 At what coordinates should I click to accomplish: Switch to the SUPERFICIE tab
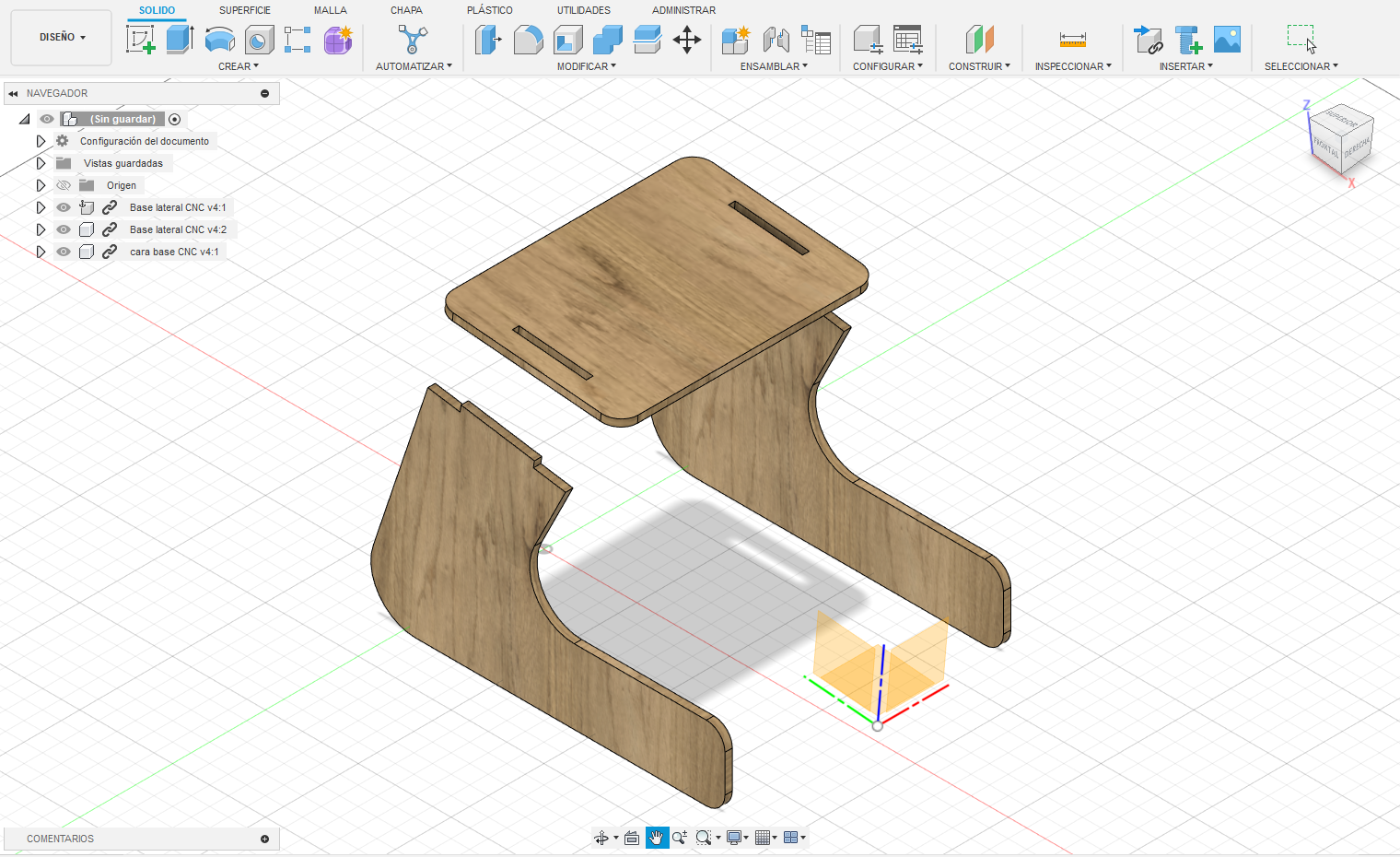(245, 10)
